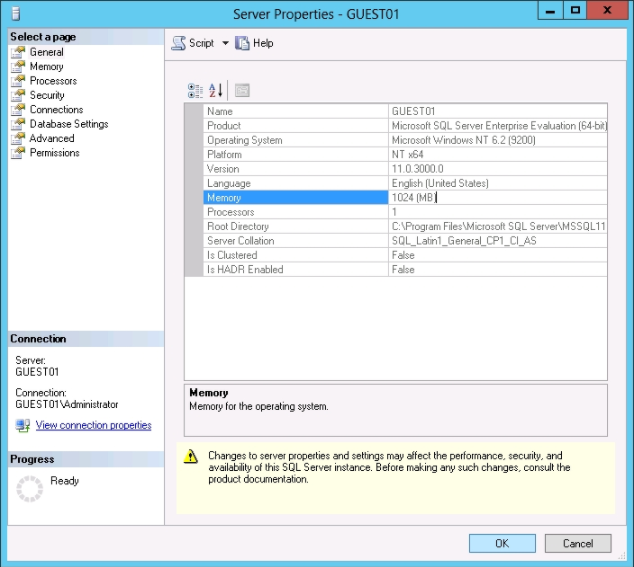Switch property grid to Categorized view

[x=195, y=90]
